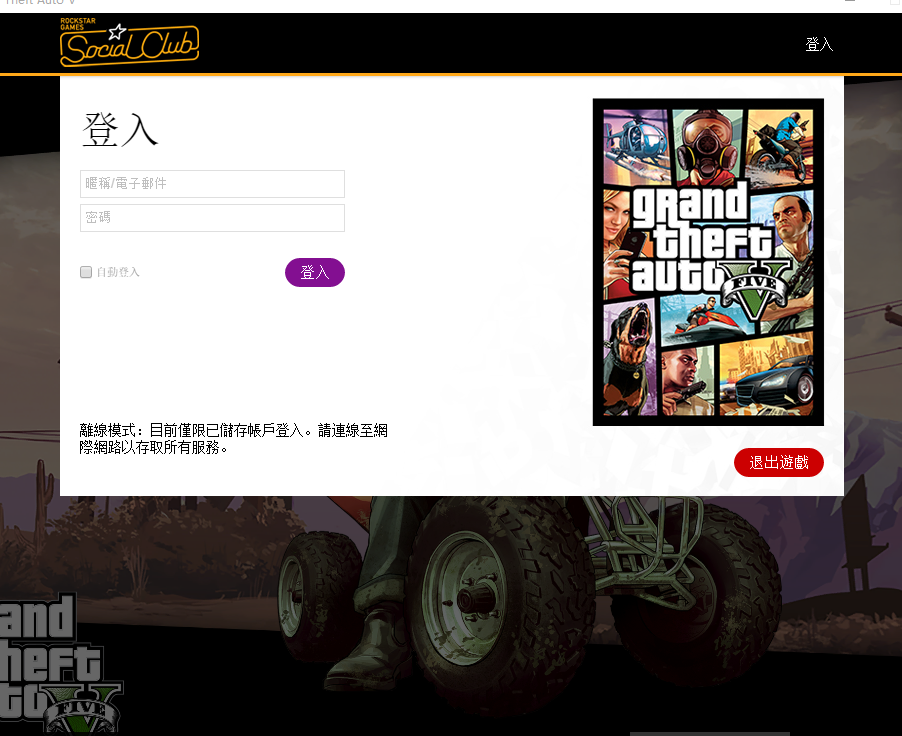The image size is (902, 736).
Task: Click the large 登入 heading text
Action: coord(120,131)
